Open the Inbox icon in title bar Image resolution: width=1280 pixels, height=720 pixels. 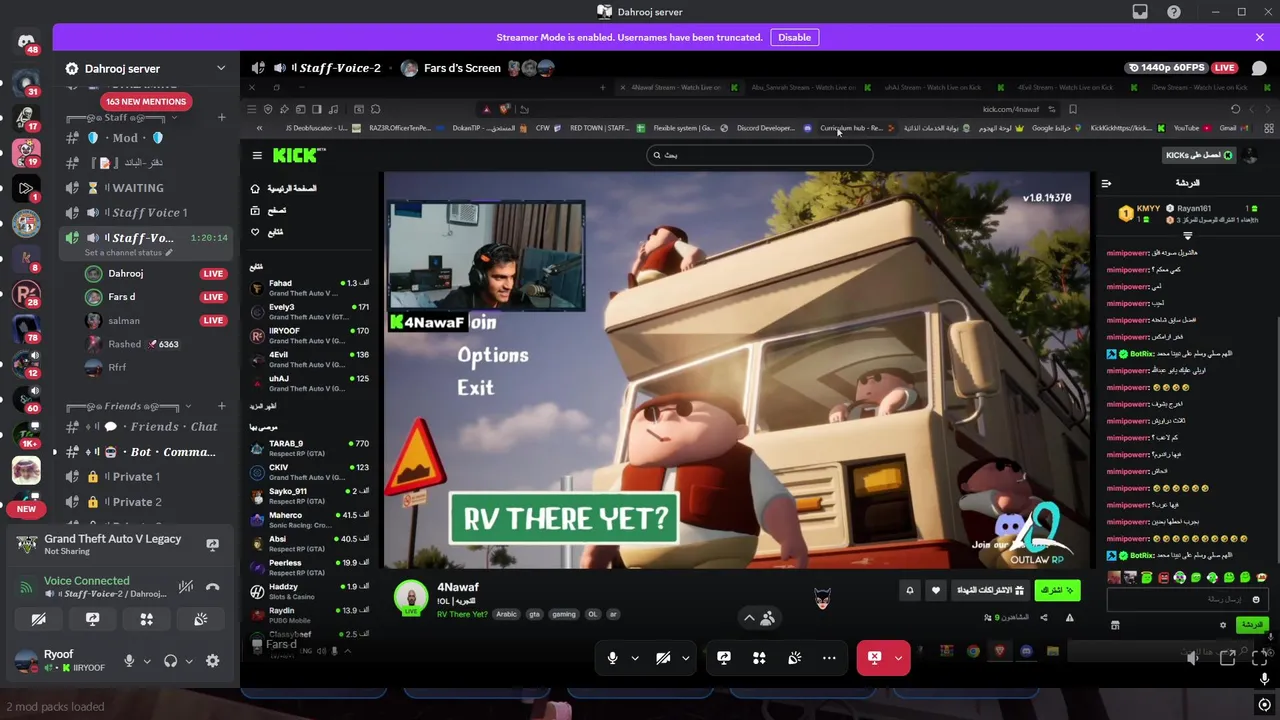1139,12
